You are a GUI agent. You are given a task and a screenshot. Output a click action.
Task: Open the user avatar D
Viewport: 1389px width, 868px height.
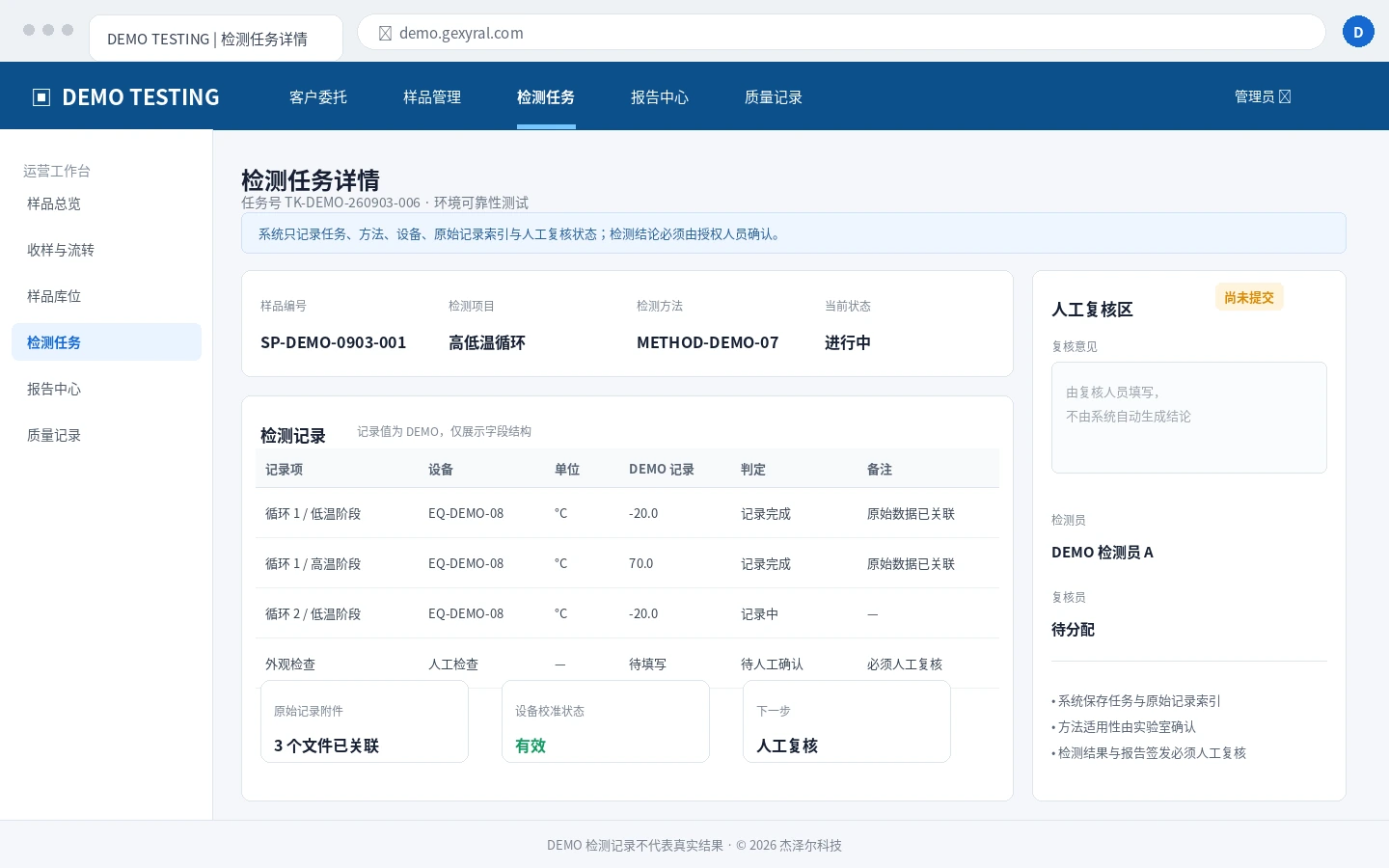coord(1358,32)
